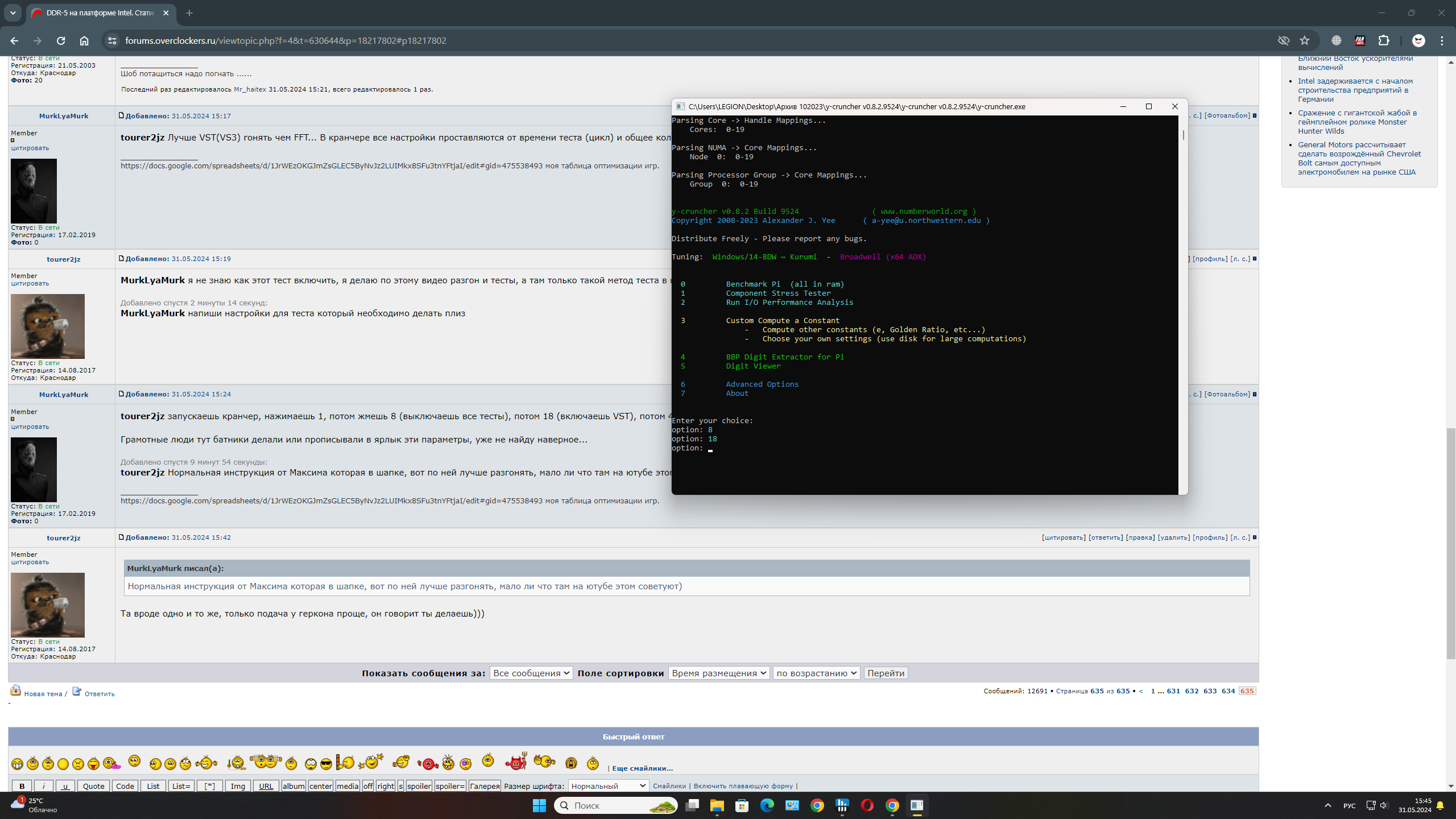Reload the page
Screen dimensions: 1456x819
(61, 40)
